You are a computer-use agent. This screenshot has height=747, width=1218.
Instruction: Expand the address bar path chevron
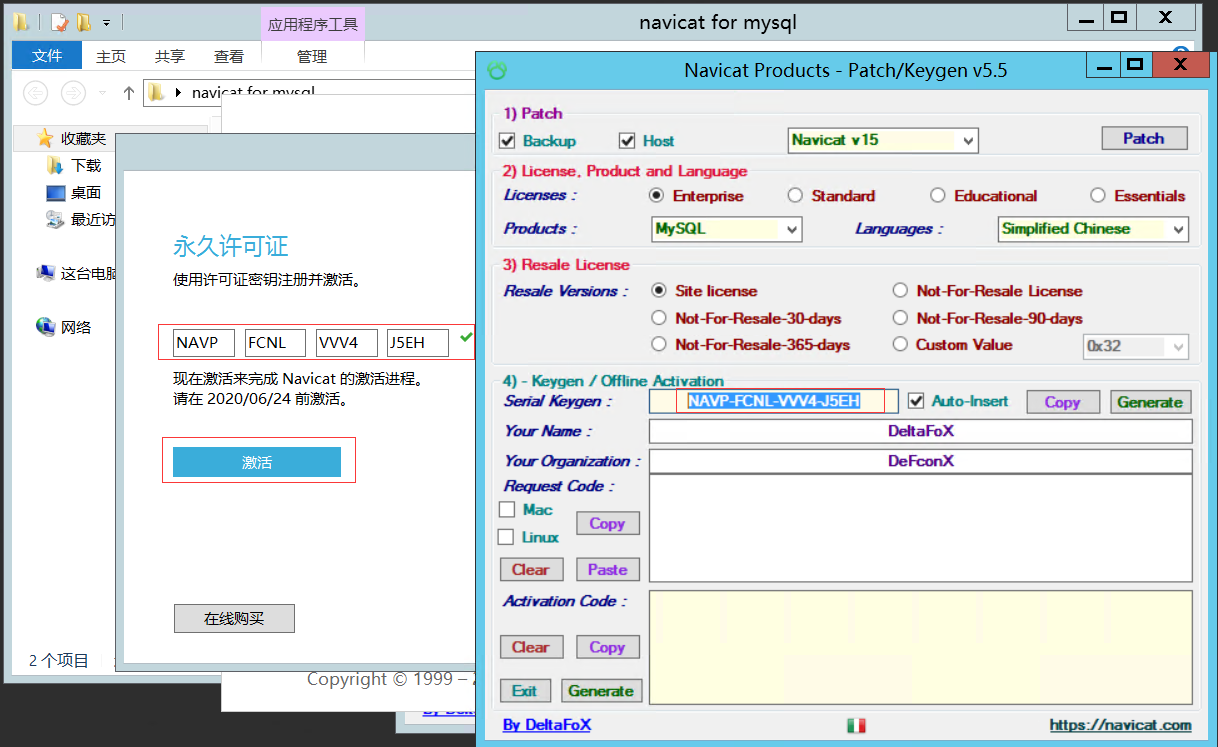pyautogui.click(x=179, y=93)
